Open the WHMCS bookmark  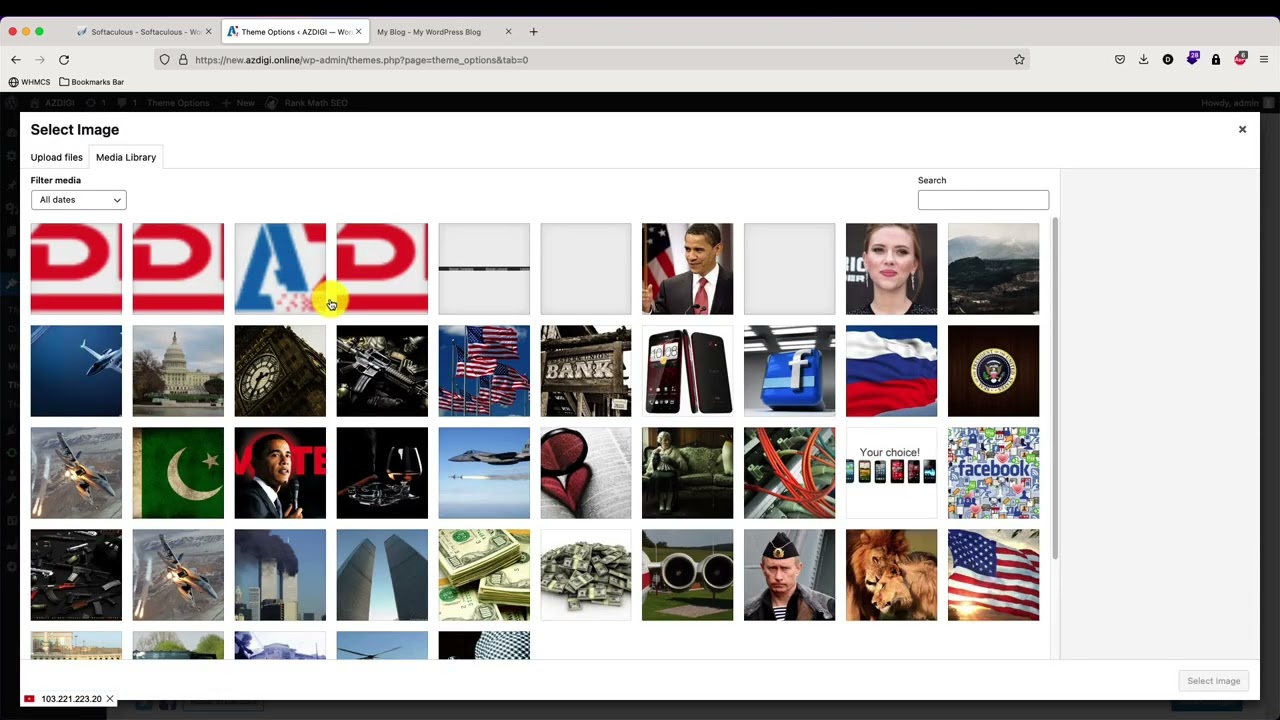click(x=29, y=82)
